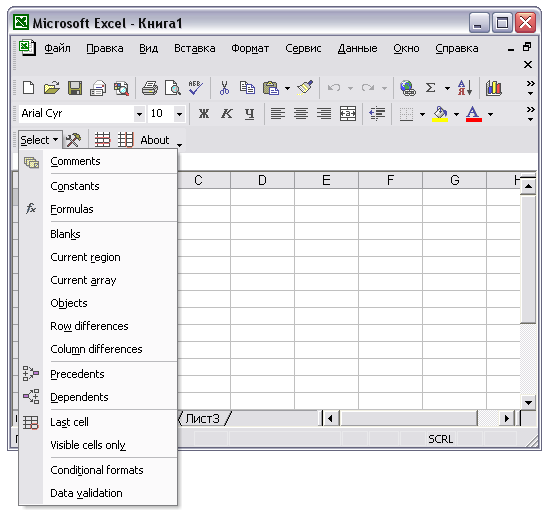Run the spelling check icon
Viewport: 546px width, 512px height.
point(195,88)
